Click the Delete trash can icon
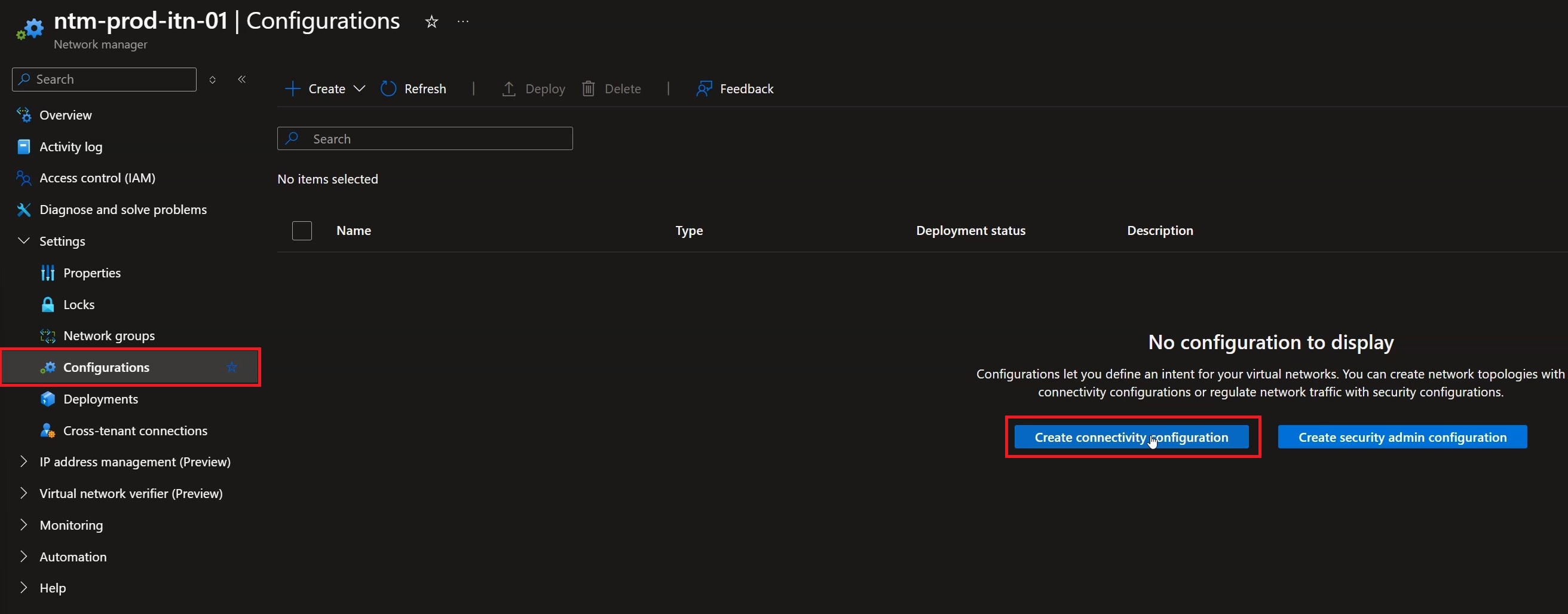The image size is (1568, 614). (x=588, y=89)
